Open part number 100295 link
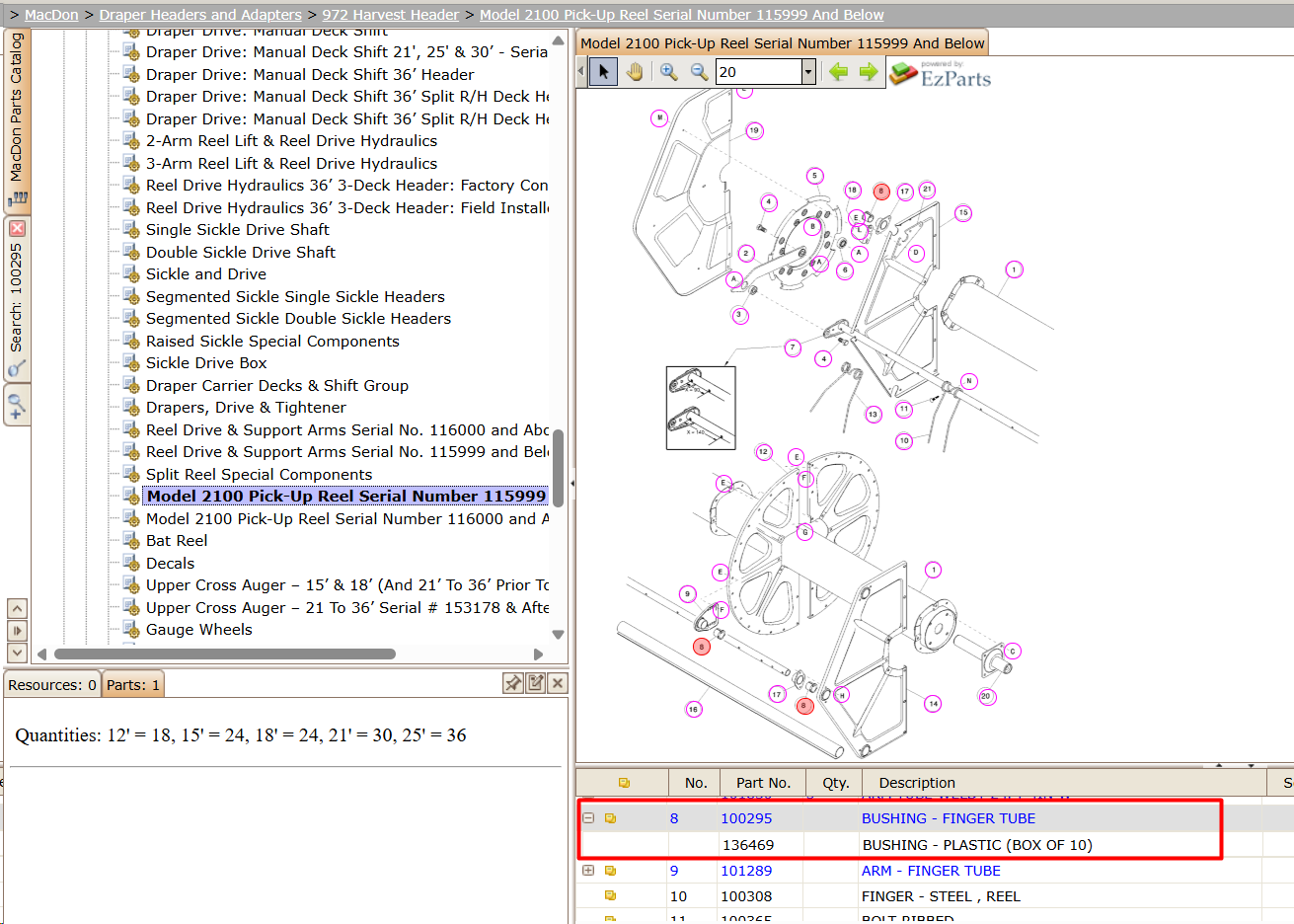This screenshot has width=1294, height=924. coord(746,818)
